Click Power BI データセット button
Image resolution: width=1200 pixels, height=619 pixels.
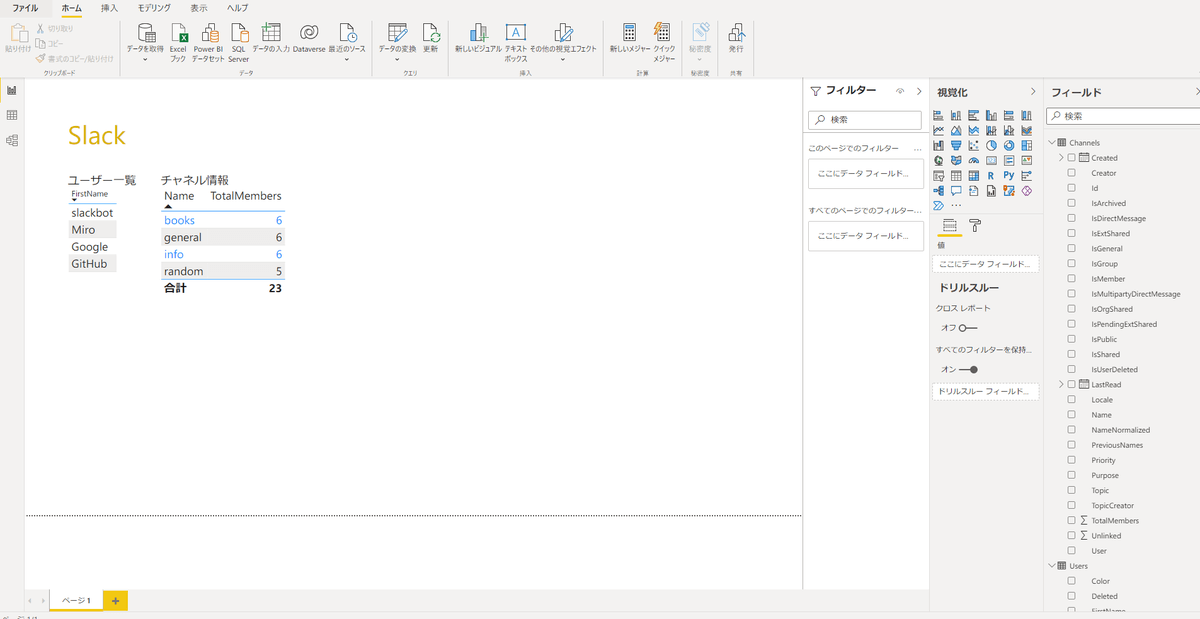(x=208, y=41)
